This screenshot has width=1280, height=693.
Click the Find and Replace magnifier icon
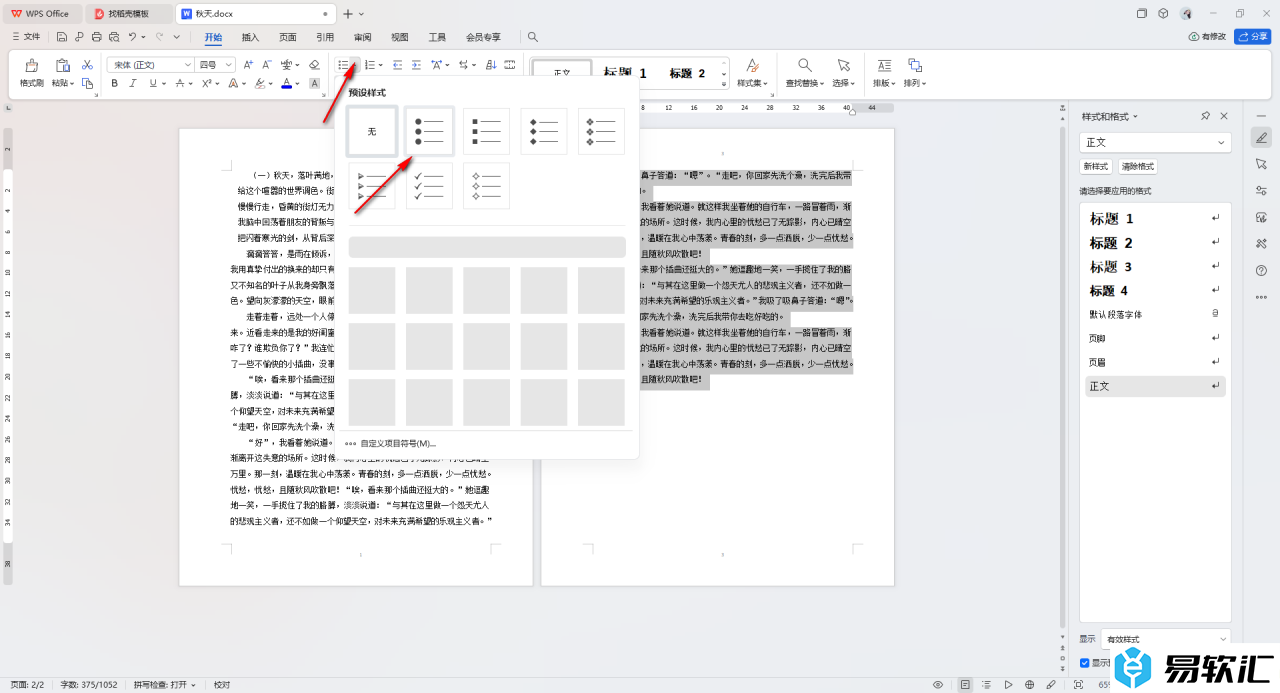tap(804, 65)
